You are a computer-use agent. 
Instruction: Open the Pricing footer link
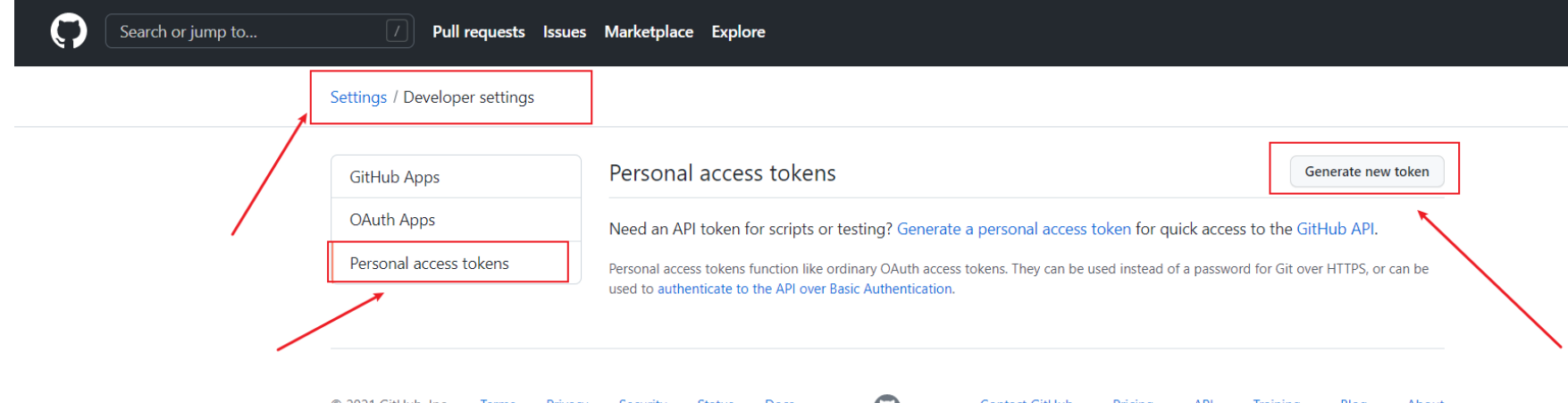(x=1133, y=401)
